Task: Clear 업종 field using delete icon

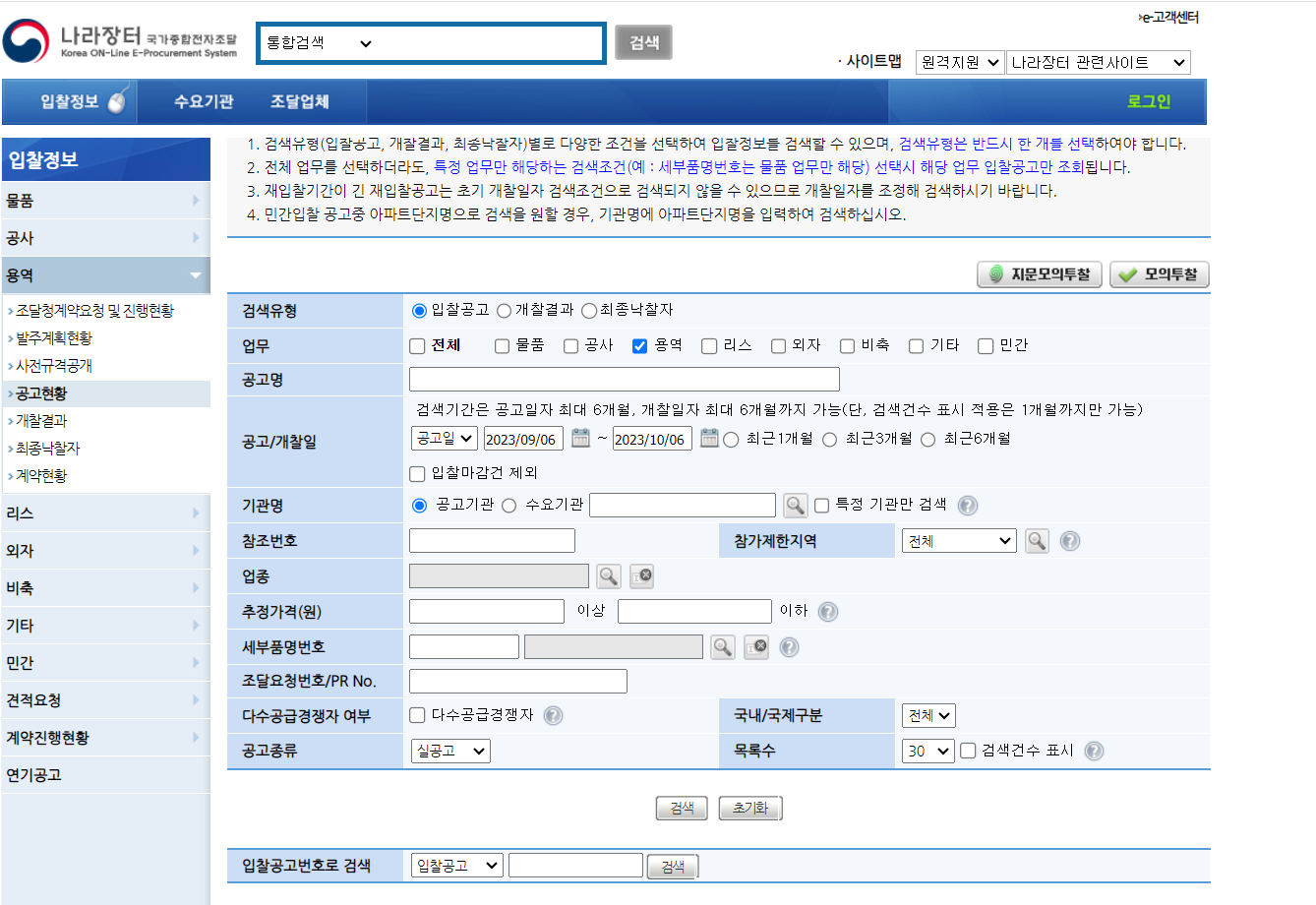Action: [x=640, y=575]
